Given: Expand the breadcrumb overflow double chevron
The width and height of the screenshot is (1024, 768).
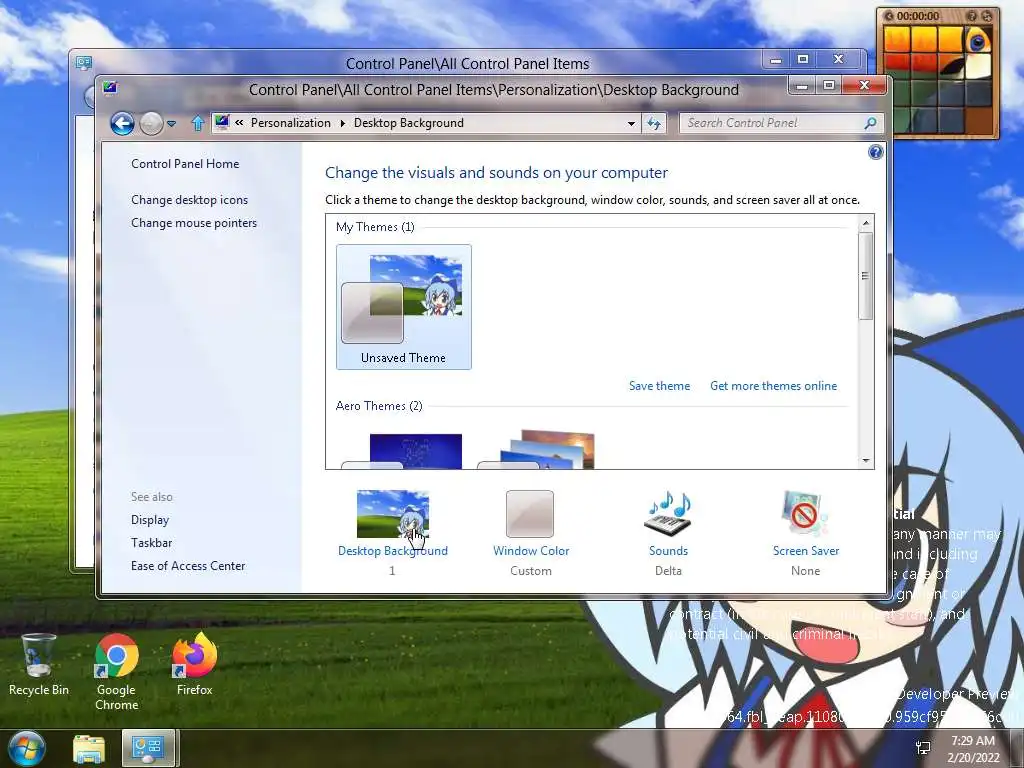Looking at the screenshot, I should [239, 123].
